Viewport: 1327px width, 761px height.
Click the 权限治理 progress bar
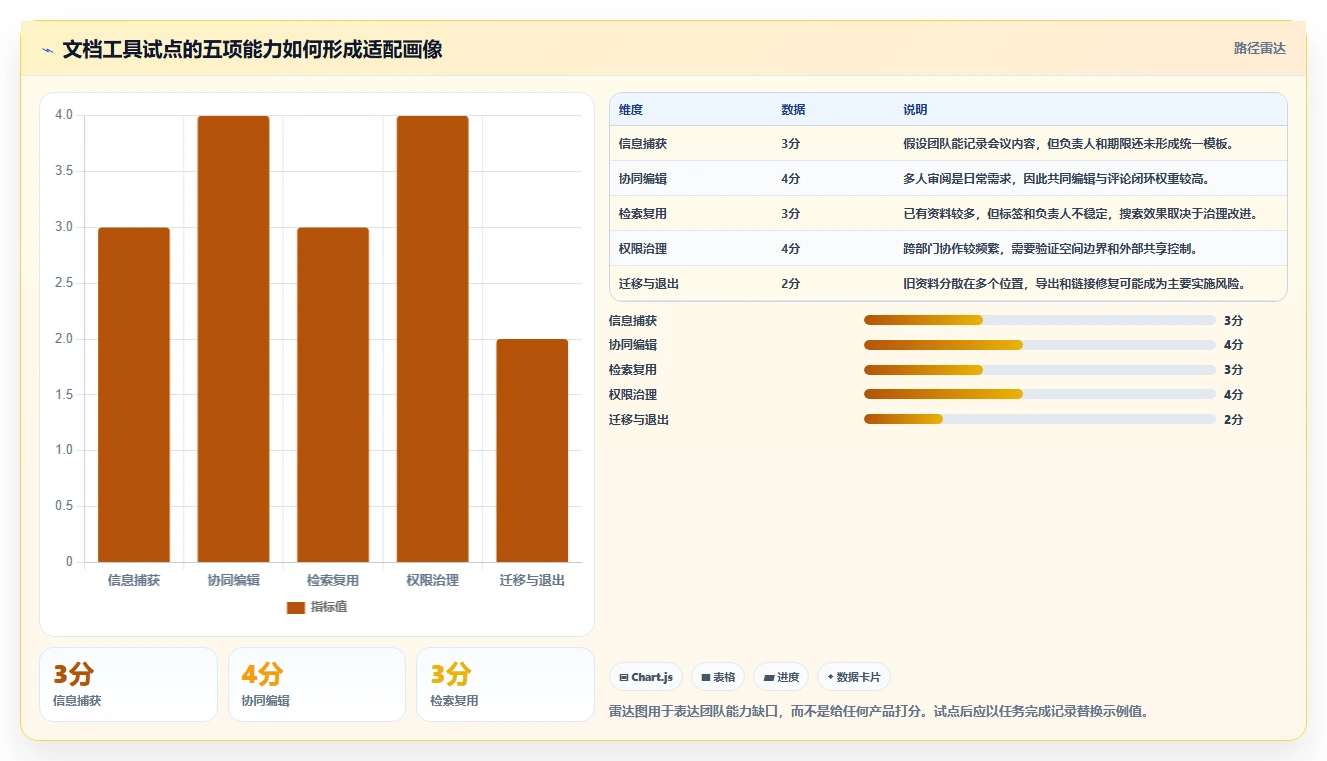1040,395
